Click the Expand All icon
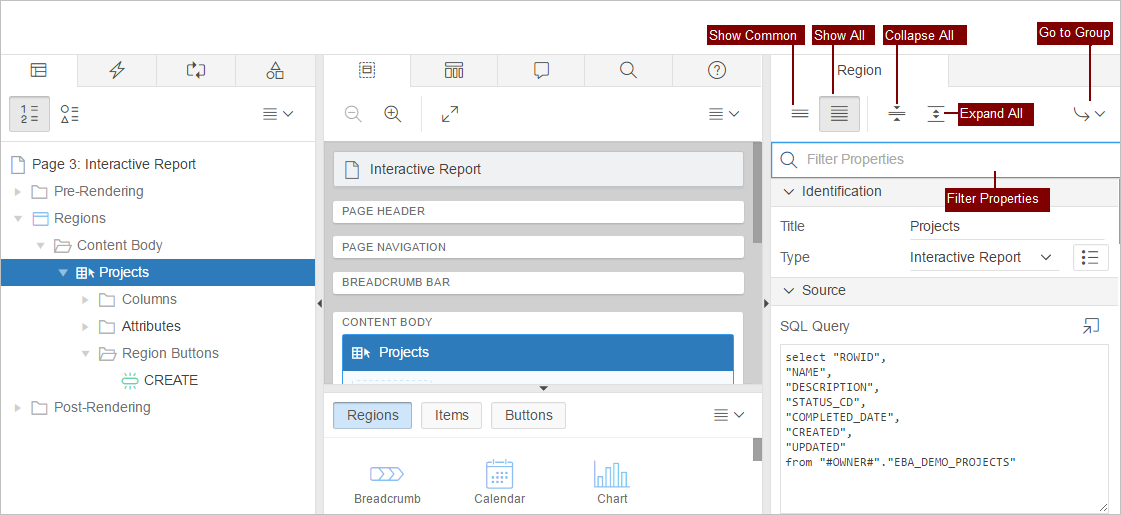 pyautogui.click(x=936, y=114)
